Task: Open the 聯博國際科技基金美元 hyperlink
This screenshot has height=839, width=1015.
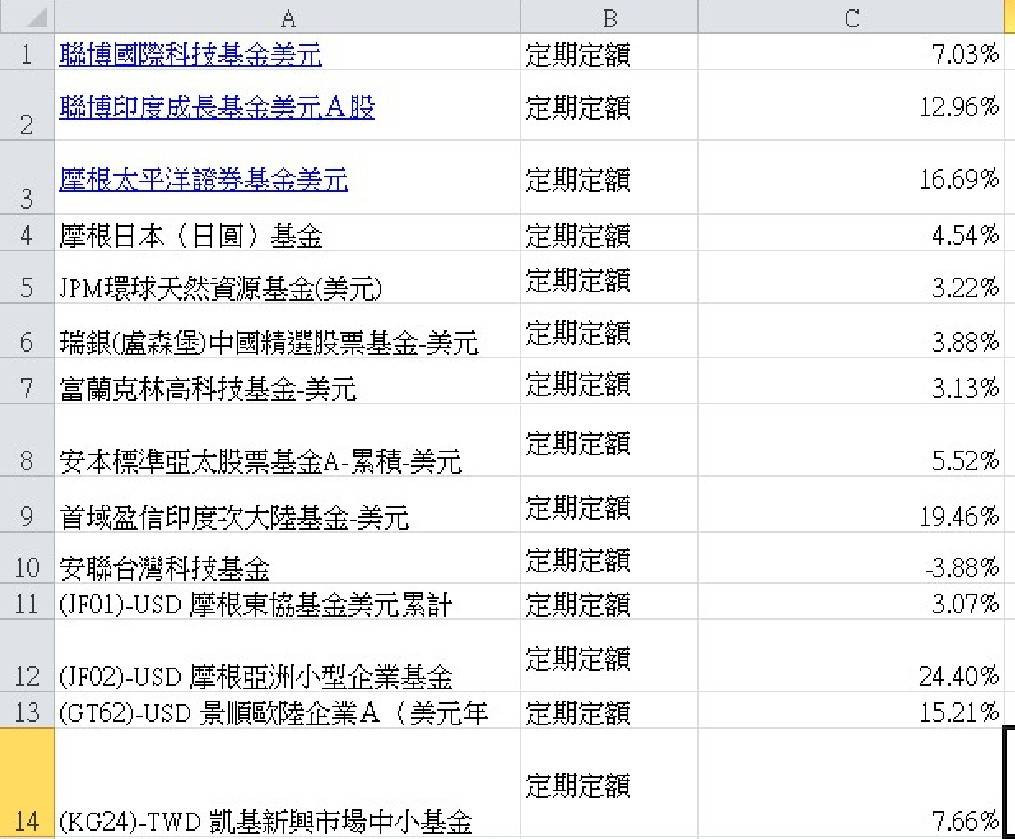Action: (x=190, y=54)
